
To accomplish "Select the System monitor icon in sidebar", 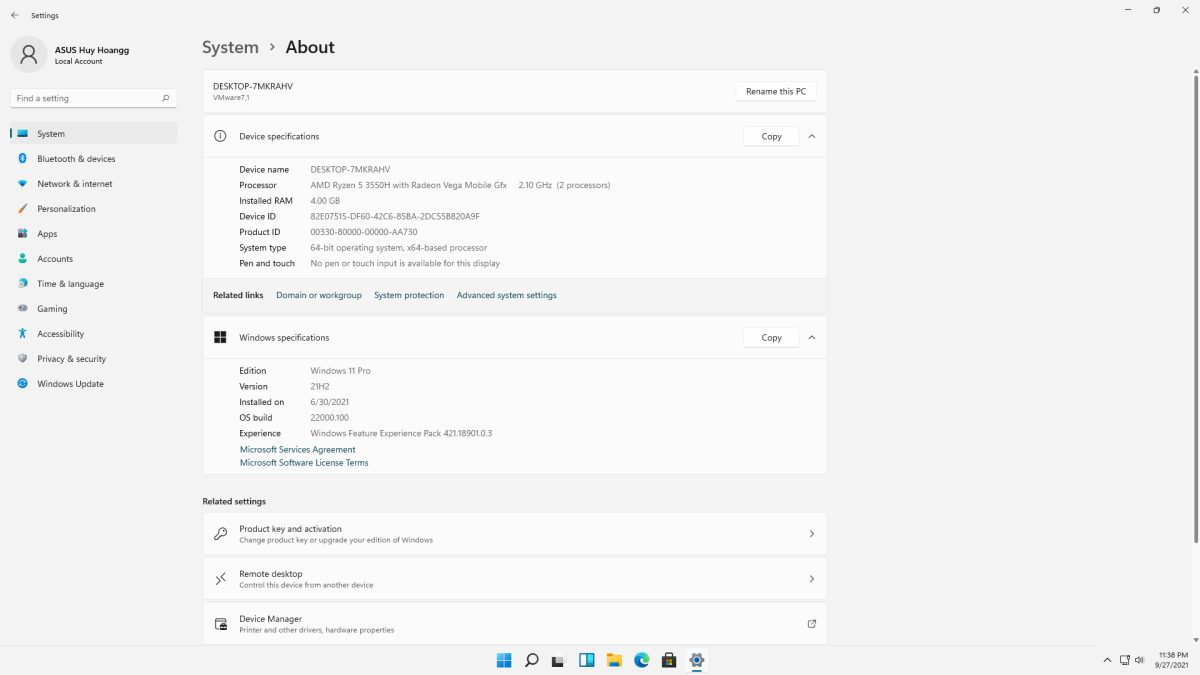I will 22,134.
